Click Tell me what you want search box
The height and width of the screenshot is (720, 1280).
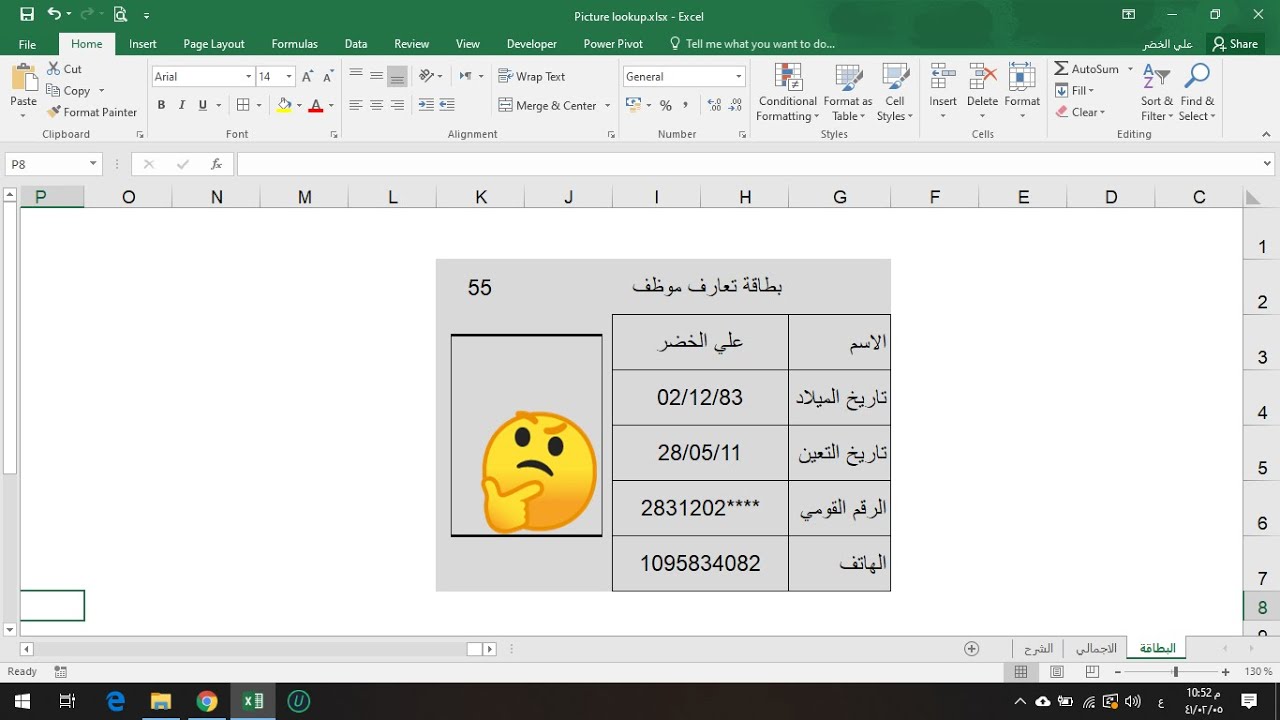(752, 44)
